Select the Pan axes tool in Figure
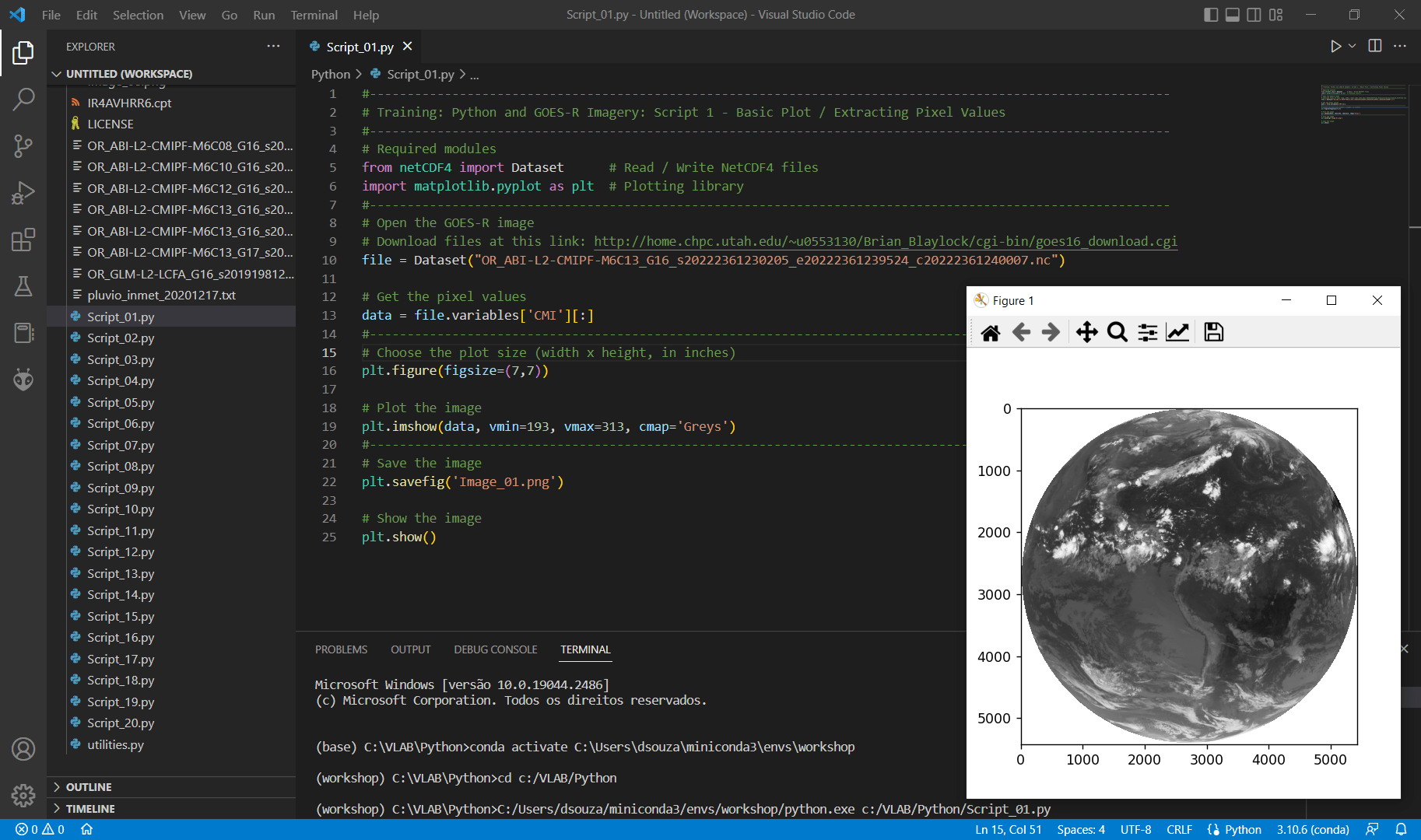This screenshot has width=1421, height=840. pyautogui.click(x=1087, y=333)
